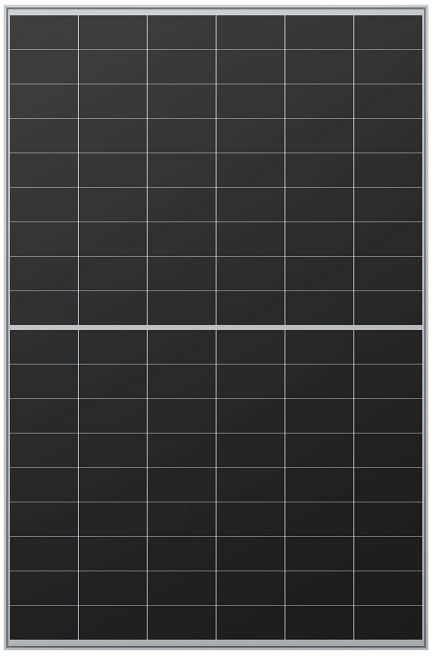This screenshot has width=434, height=658.
Task: Click the silver frame's right edge
Action: (425, 328)
